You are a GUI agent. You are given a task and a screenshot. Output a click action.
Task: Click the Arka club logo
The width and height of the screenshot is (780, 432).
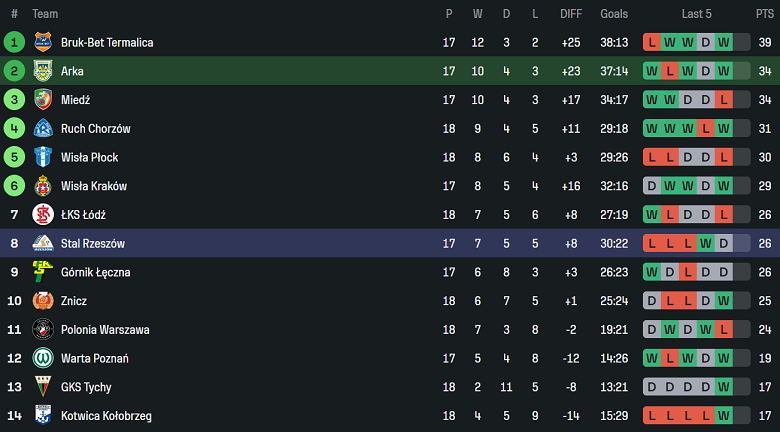(42, 71)
